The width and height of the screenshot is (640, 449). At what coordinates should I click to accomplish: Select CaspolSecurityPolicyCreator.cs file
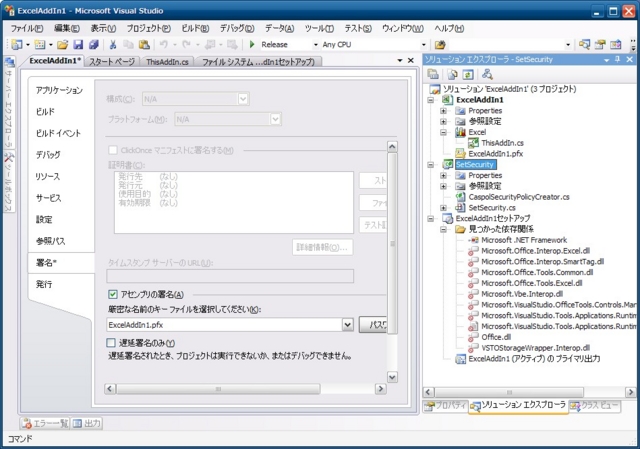pyautogui.click(x=519, y=197)
